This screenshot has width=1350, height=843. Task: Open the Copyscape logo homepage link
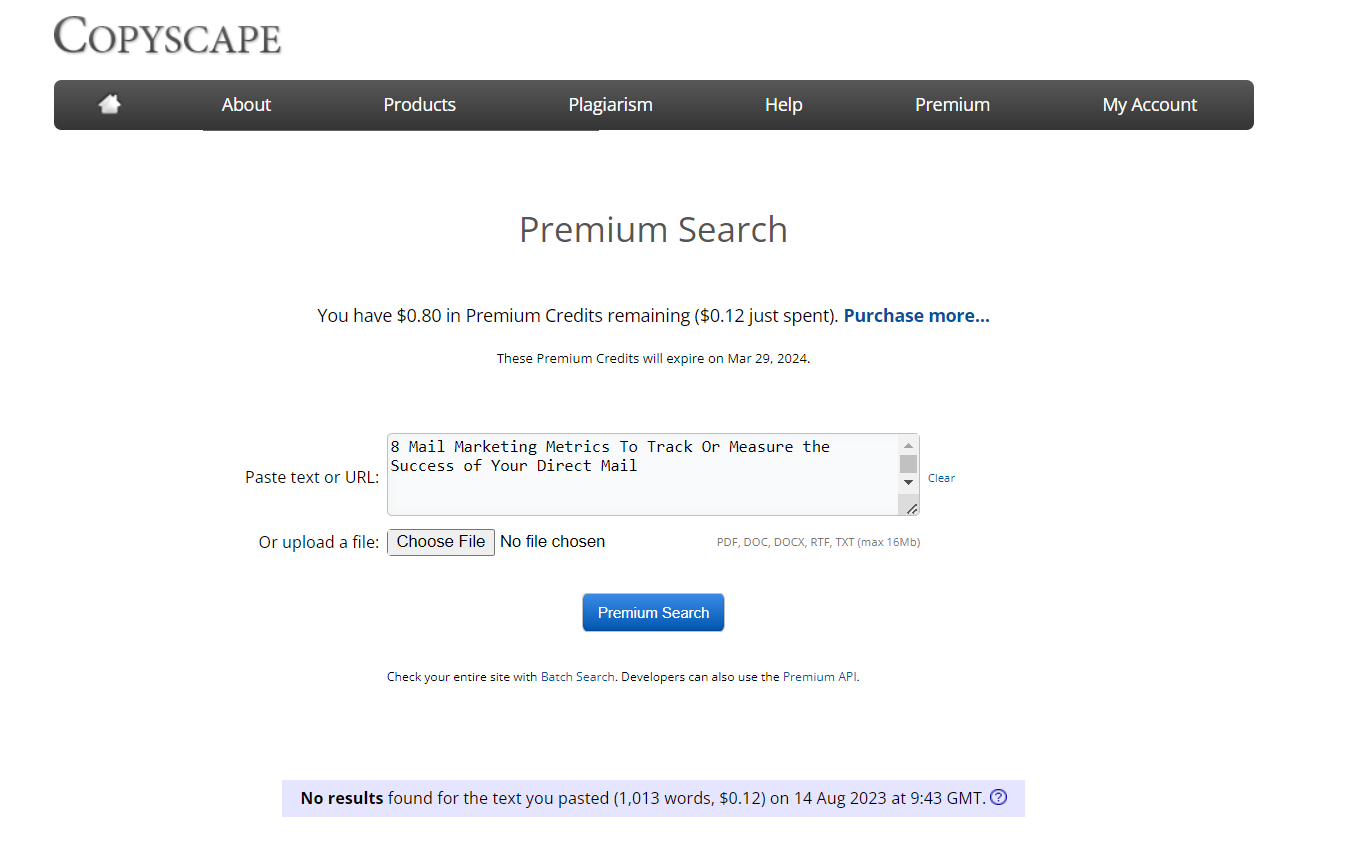click(167, 36)
